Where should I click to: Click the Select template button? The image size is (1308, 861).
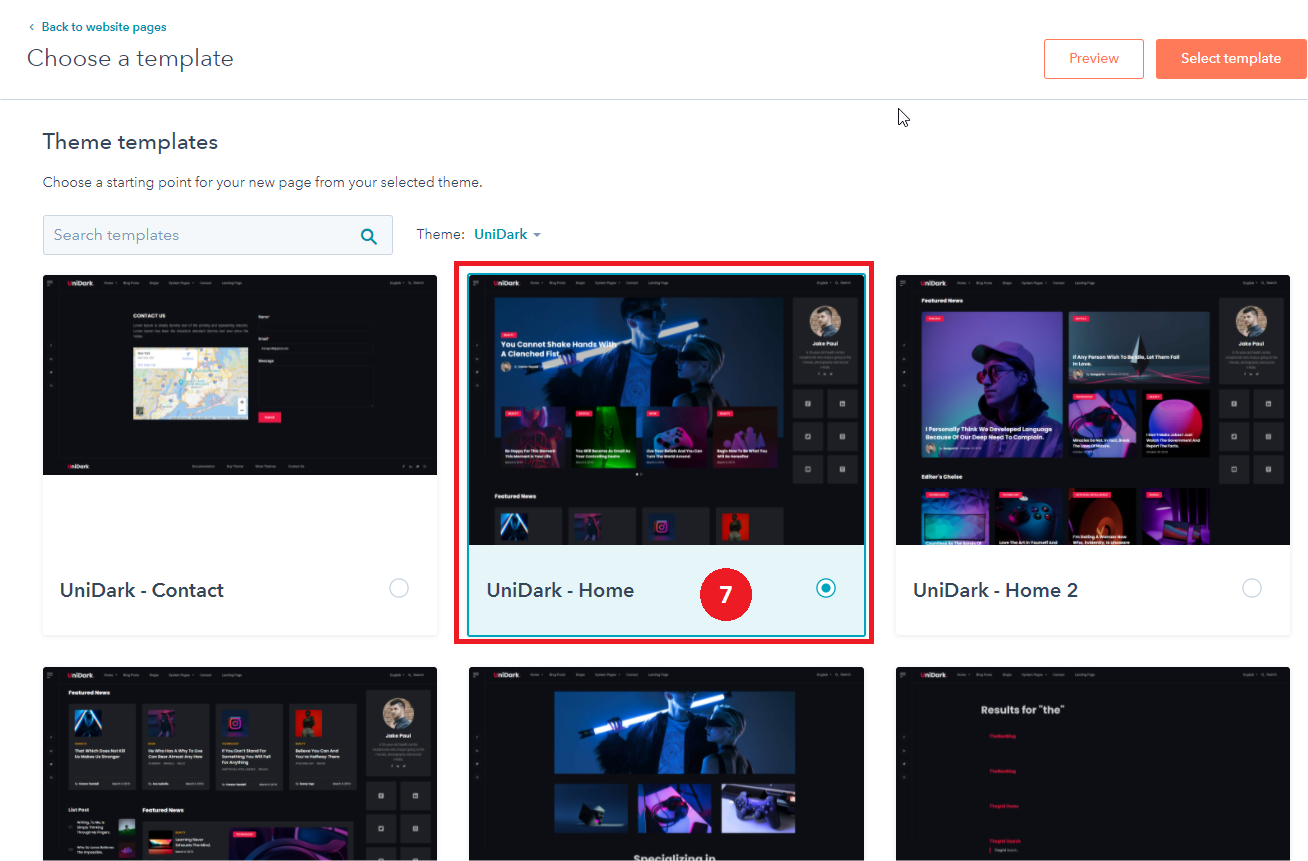pos(1230,59)
